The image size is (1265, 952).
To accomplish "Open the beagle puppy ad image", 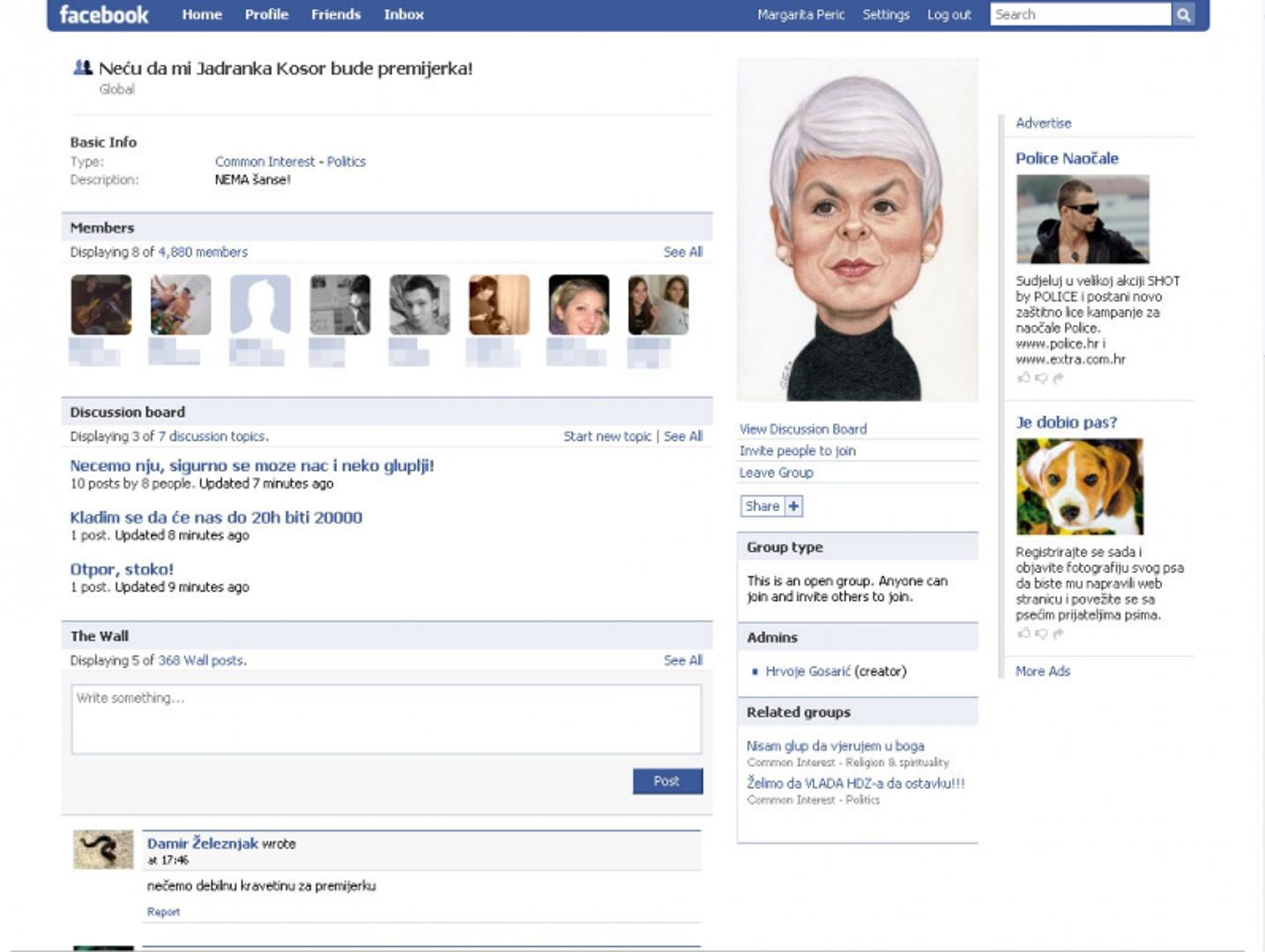I will point(1079,487).
